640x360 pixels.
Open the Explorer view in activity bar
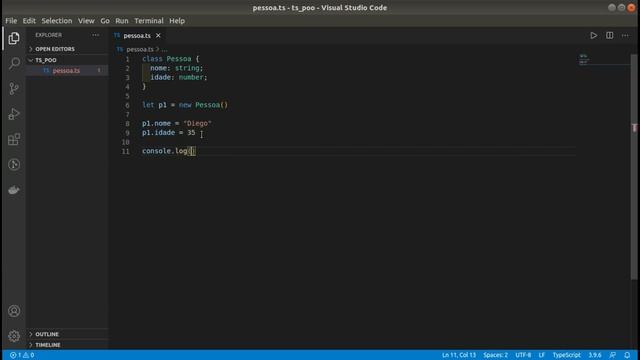pos(14,38)
